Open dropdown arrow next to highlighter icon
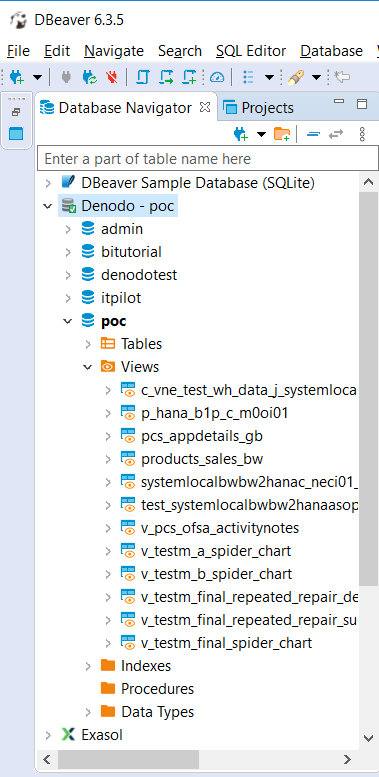Image resolution: width=379 pixels, height=777 pixels. click(316, 77)
